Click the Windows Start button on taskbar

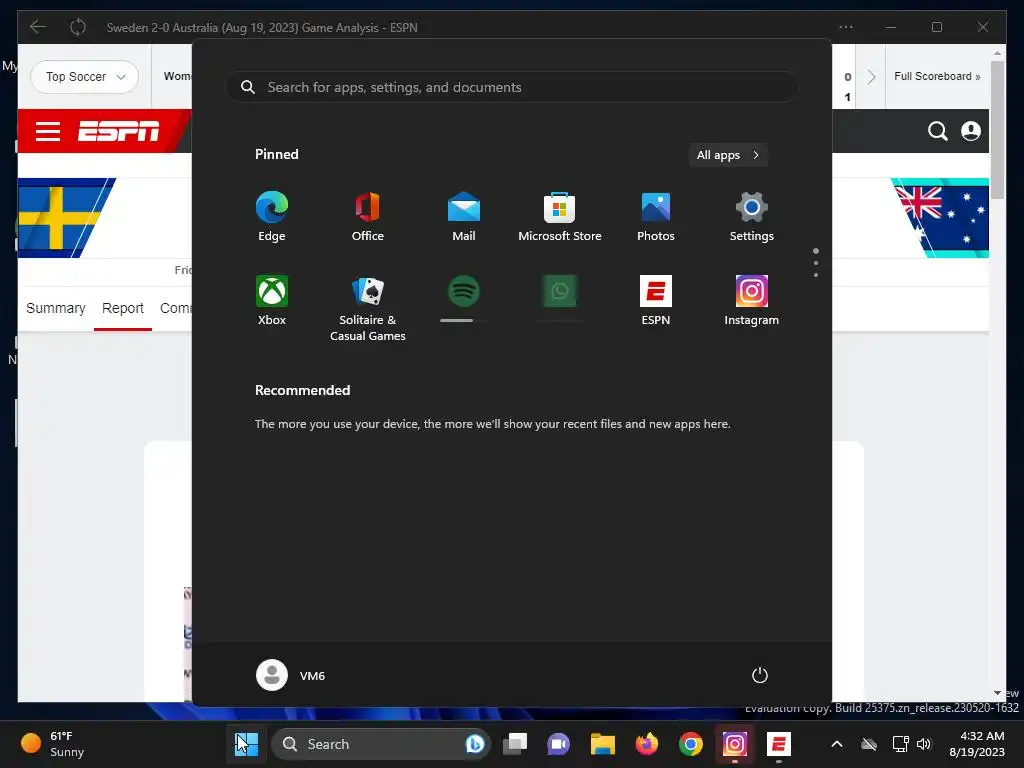(246, 744)
